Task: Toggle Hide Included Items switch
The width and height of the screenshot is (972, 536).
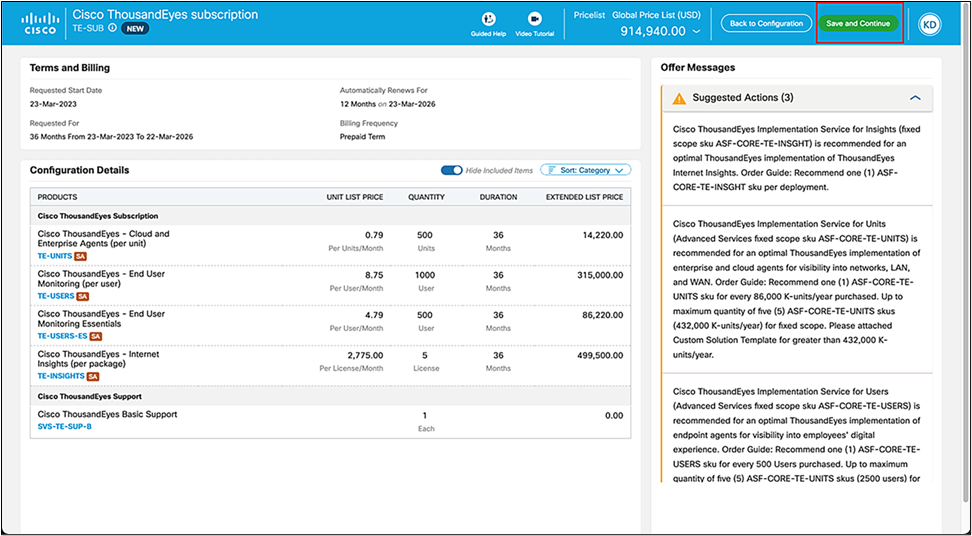Action: (451, 170)
